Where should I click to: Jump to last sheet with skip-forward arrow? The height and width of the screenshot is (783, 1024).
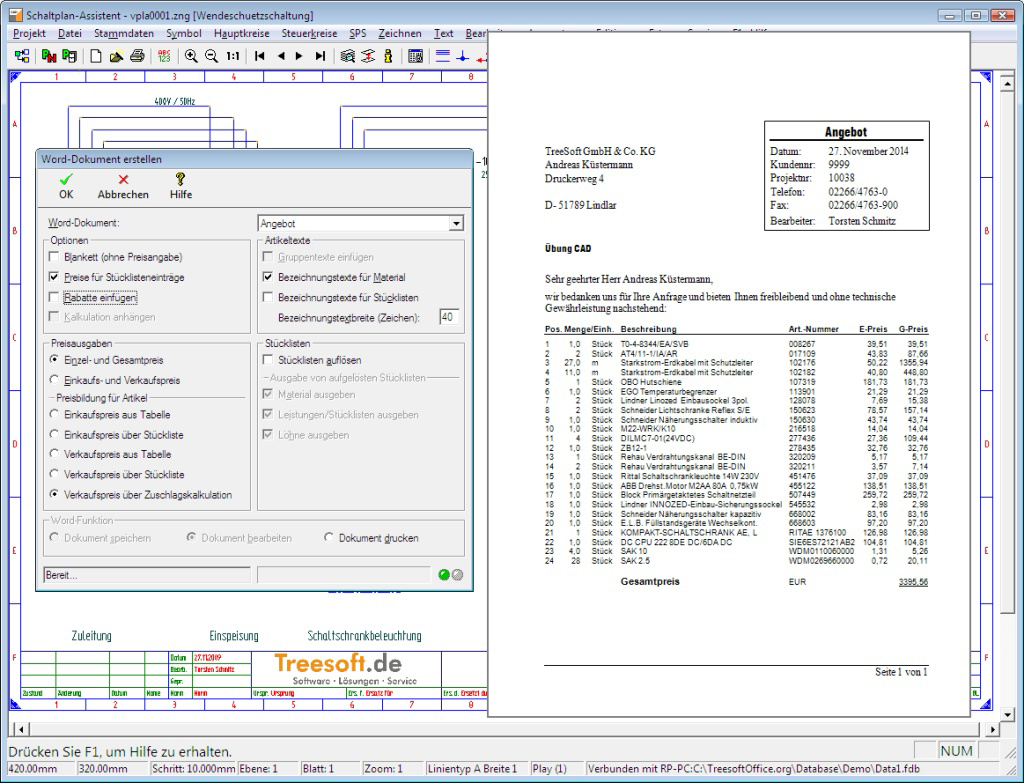(320, 56)
